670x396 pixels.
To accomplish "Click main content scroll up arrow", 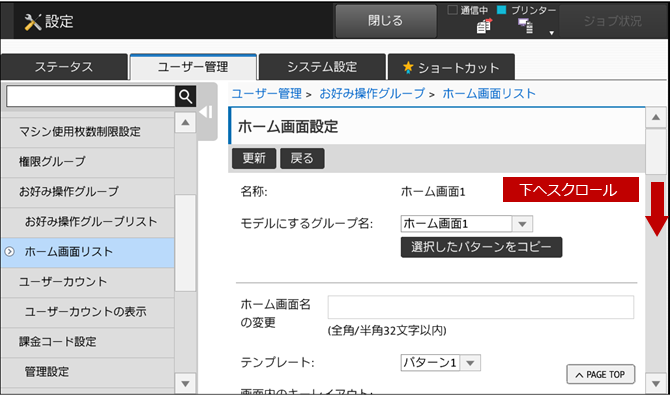I will pos(655,117).
